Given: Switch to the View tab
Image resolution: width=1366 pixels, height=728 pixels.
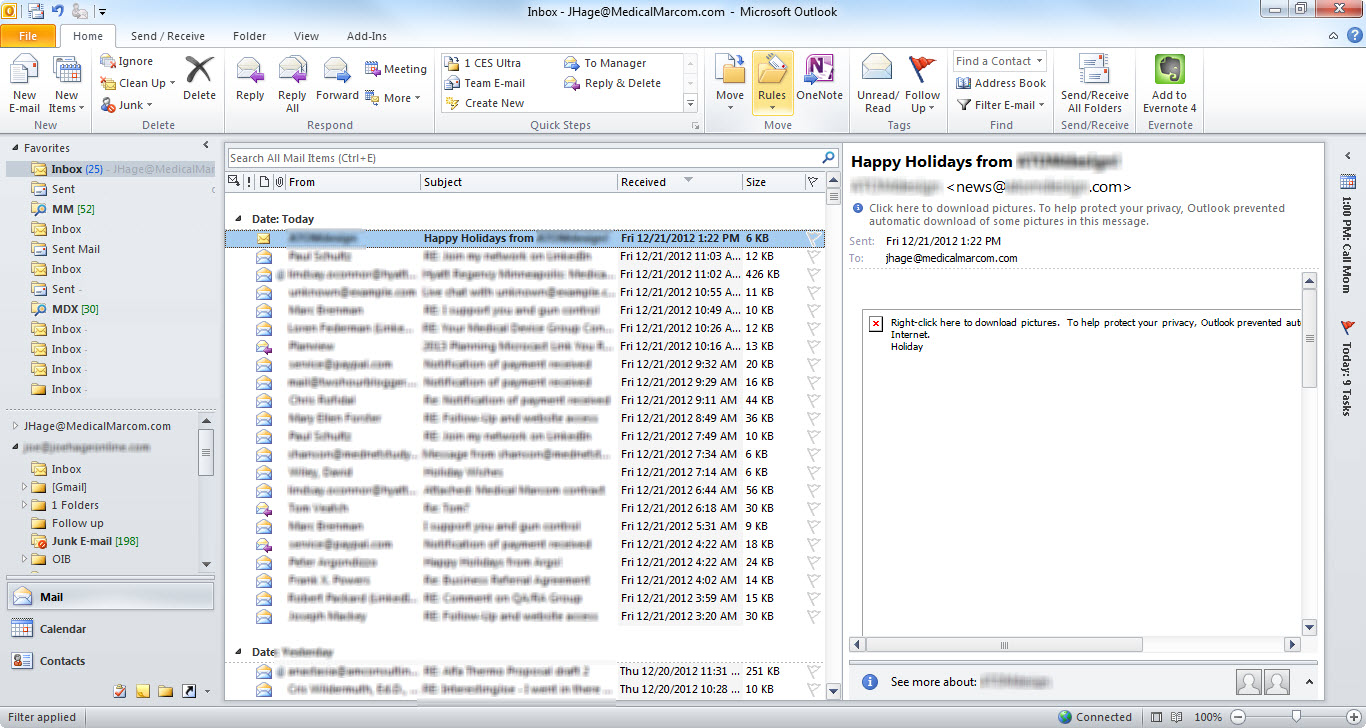Looking at the screenshot, I should [x=307, y=36].
